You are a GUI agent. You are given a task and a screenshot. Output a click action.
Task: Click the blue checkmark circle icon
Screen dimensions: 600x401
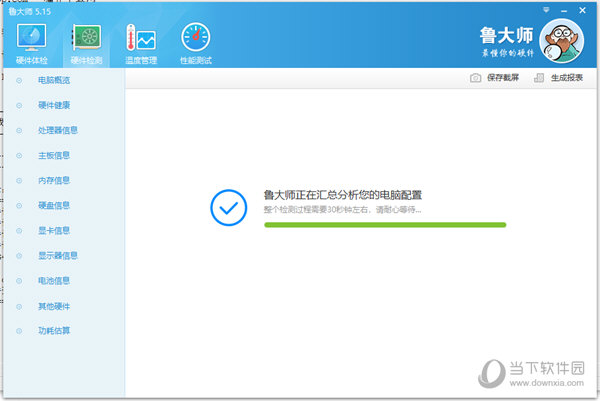click(228, 207)
